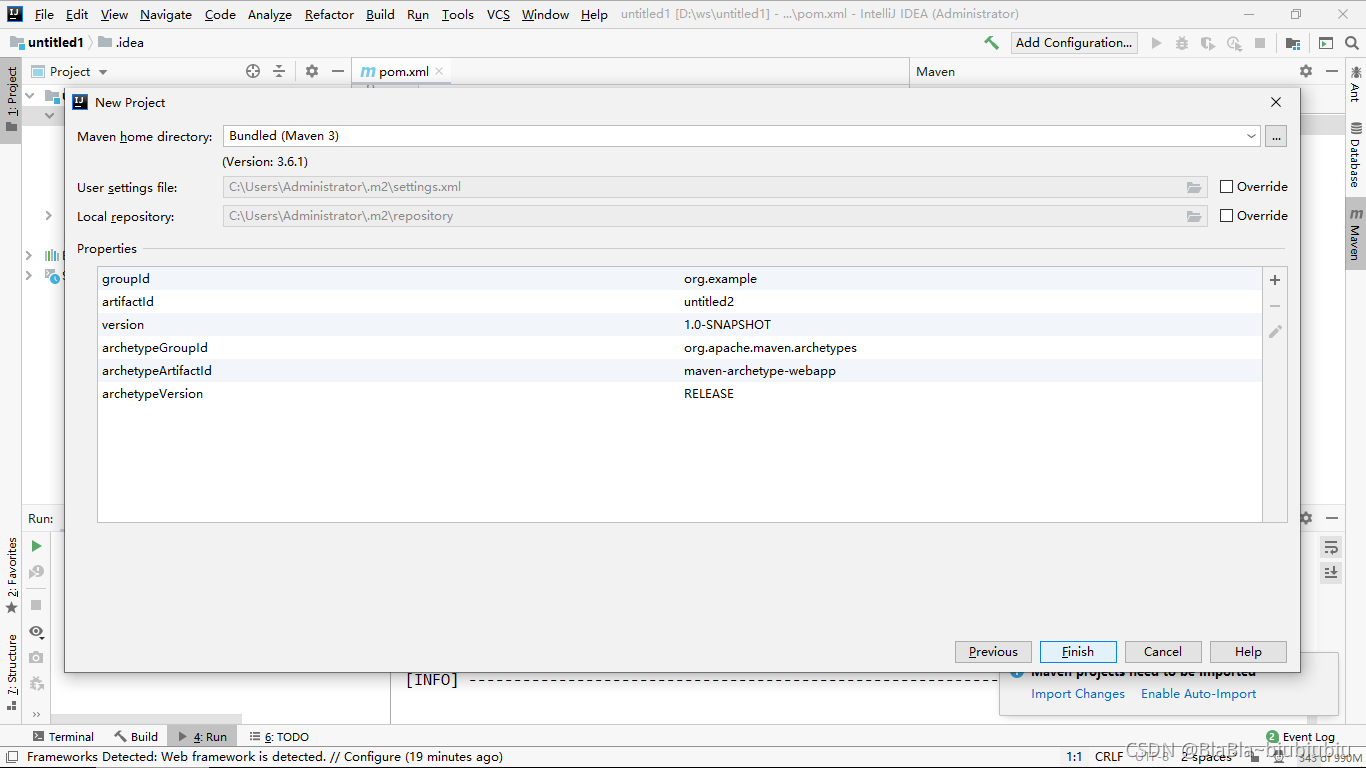Open the Event Log tab
This screenshot has height=768, width=1366.
1300,737
